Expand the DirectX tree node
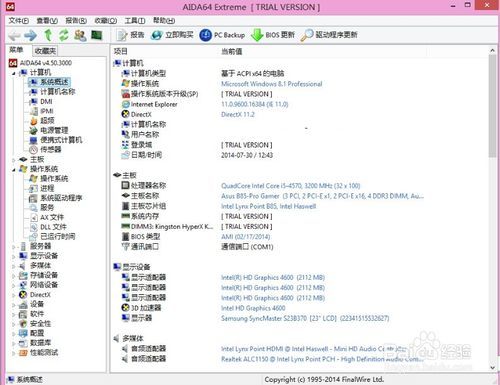This screenshot has width=500, height=385. pos(14,295)
